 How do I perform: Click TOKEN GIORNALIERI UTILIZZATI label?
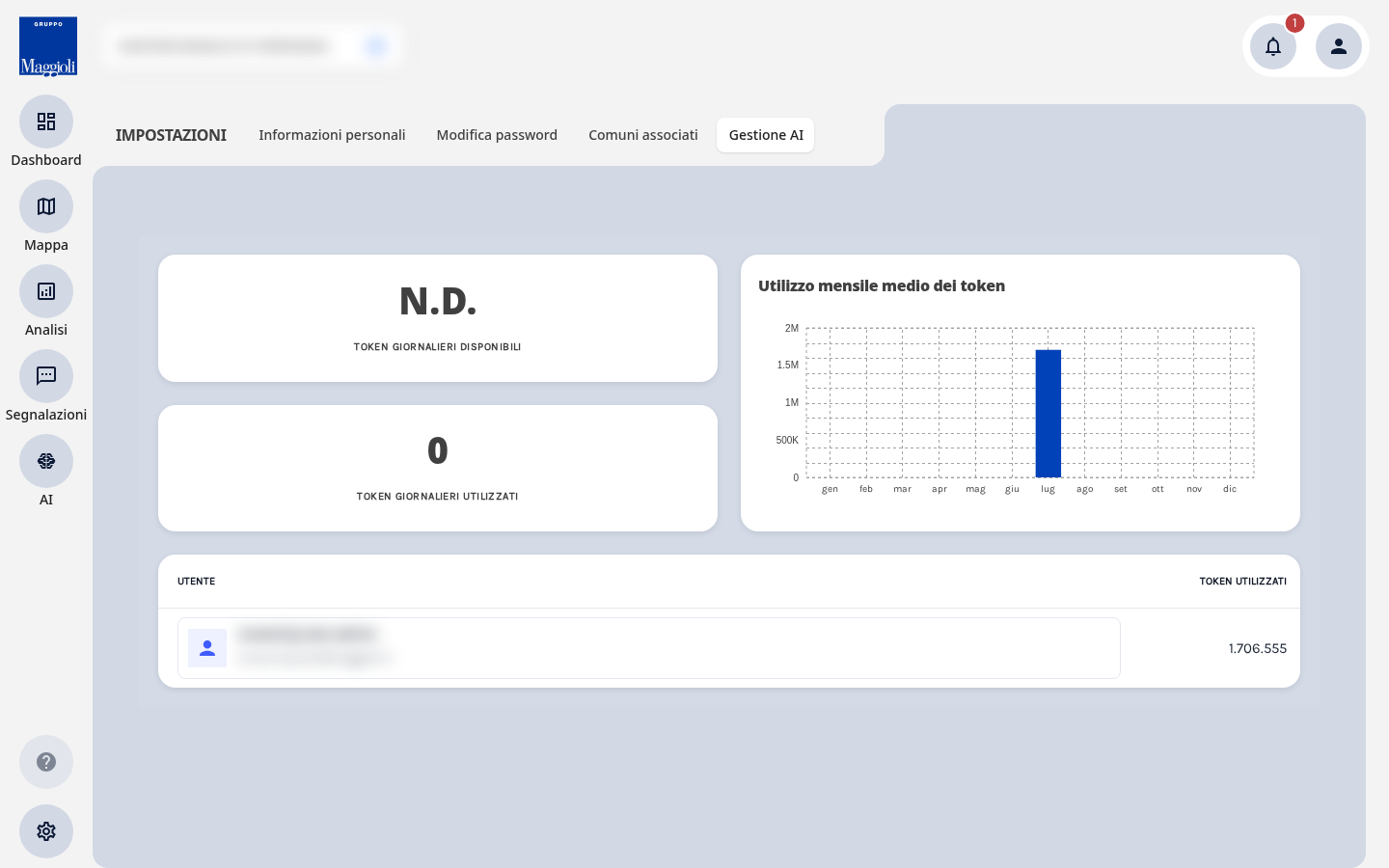point(438,497)
